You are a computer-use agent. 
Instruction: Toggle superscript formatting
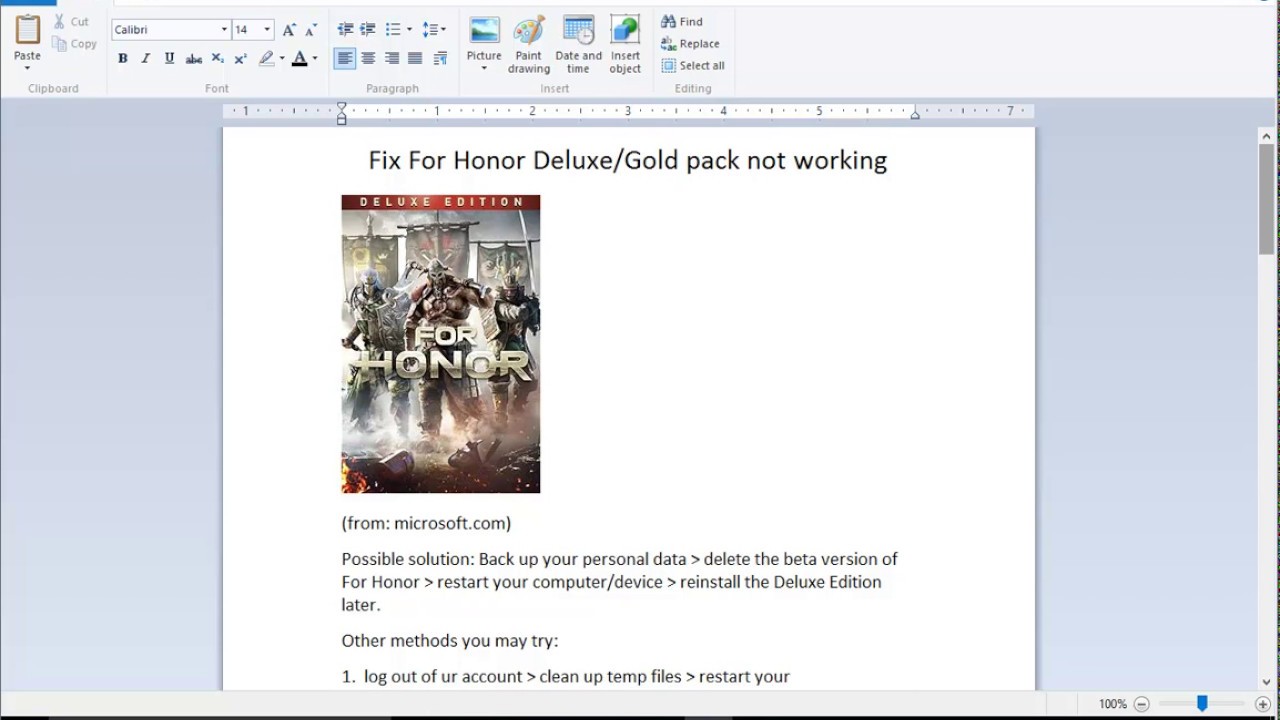(x=240, y=59)
